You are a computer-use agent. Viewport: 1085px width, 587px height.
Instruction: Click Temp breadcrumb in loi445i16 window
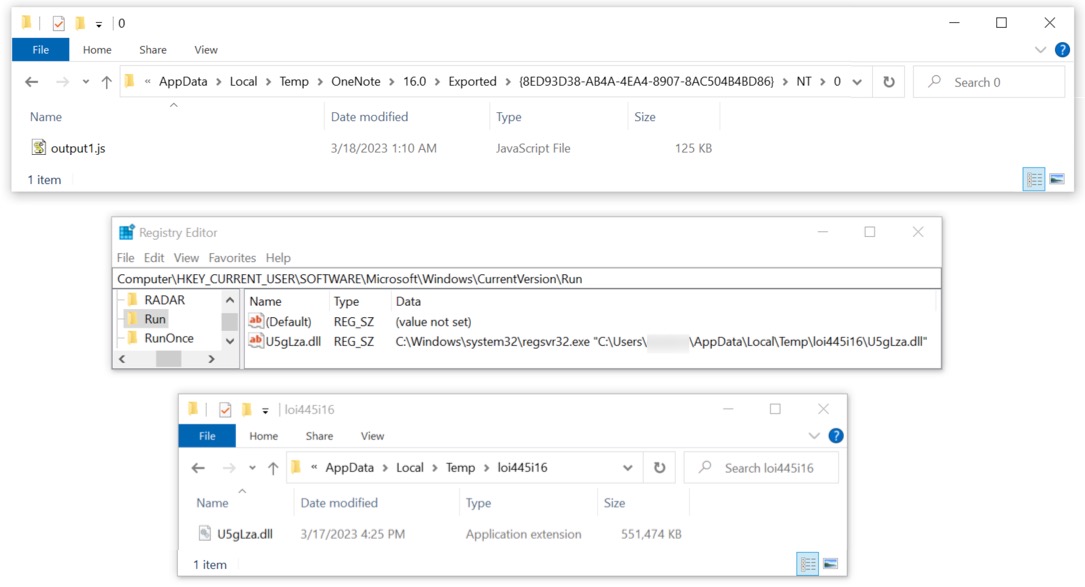coord(460,468)
